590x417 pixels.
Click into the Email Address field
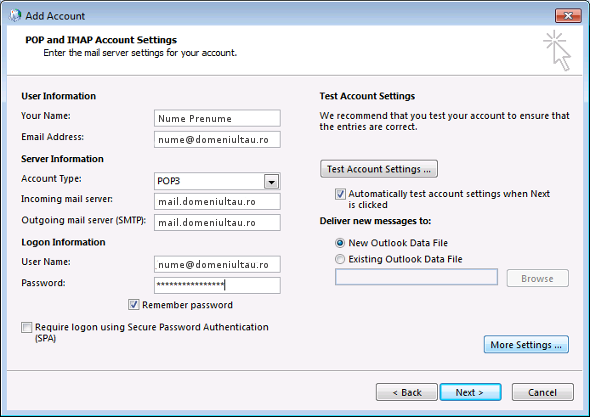[217, 140]
